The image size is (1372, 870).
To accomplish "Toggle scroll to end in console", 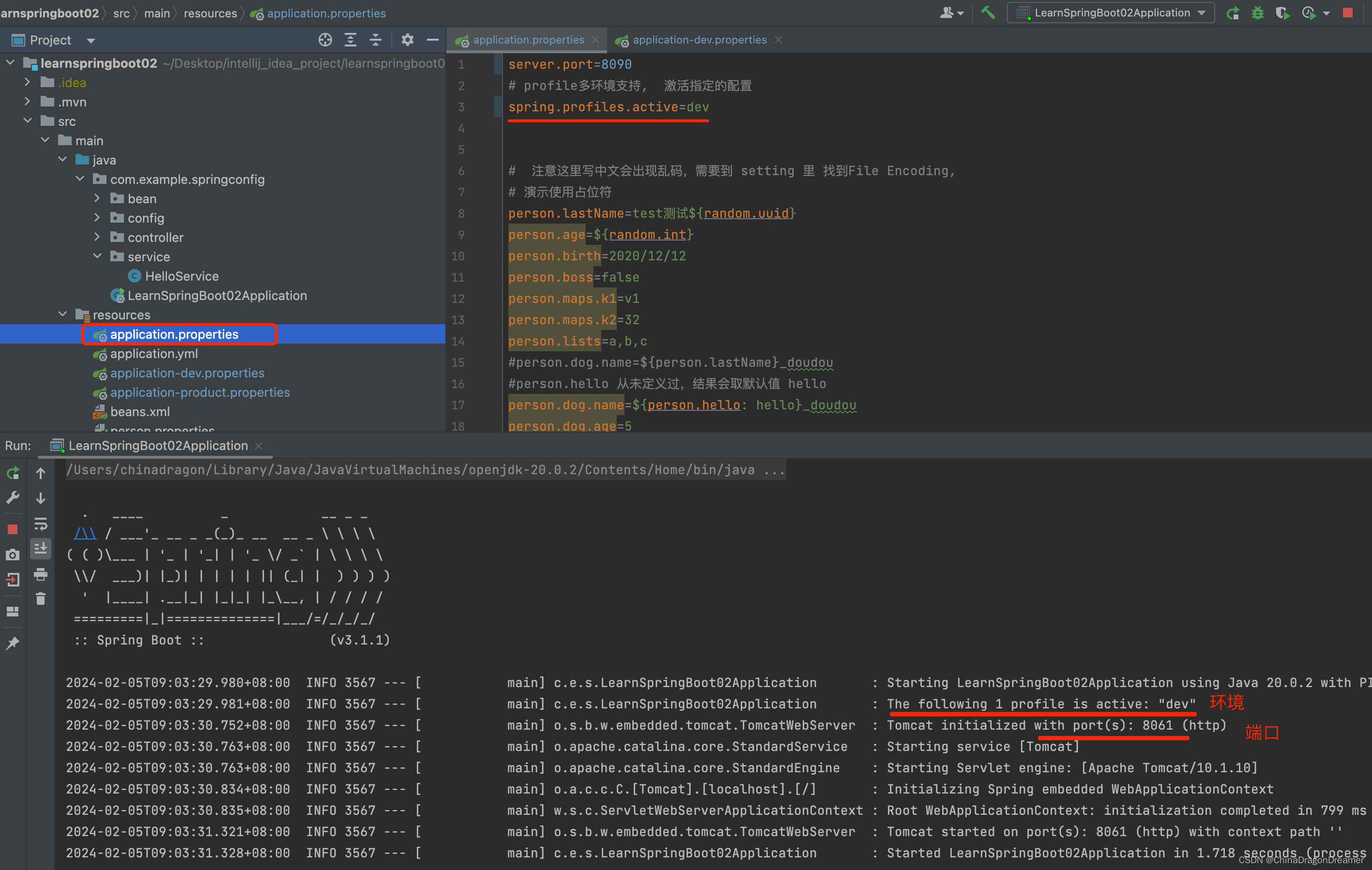I will (41, 549).
